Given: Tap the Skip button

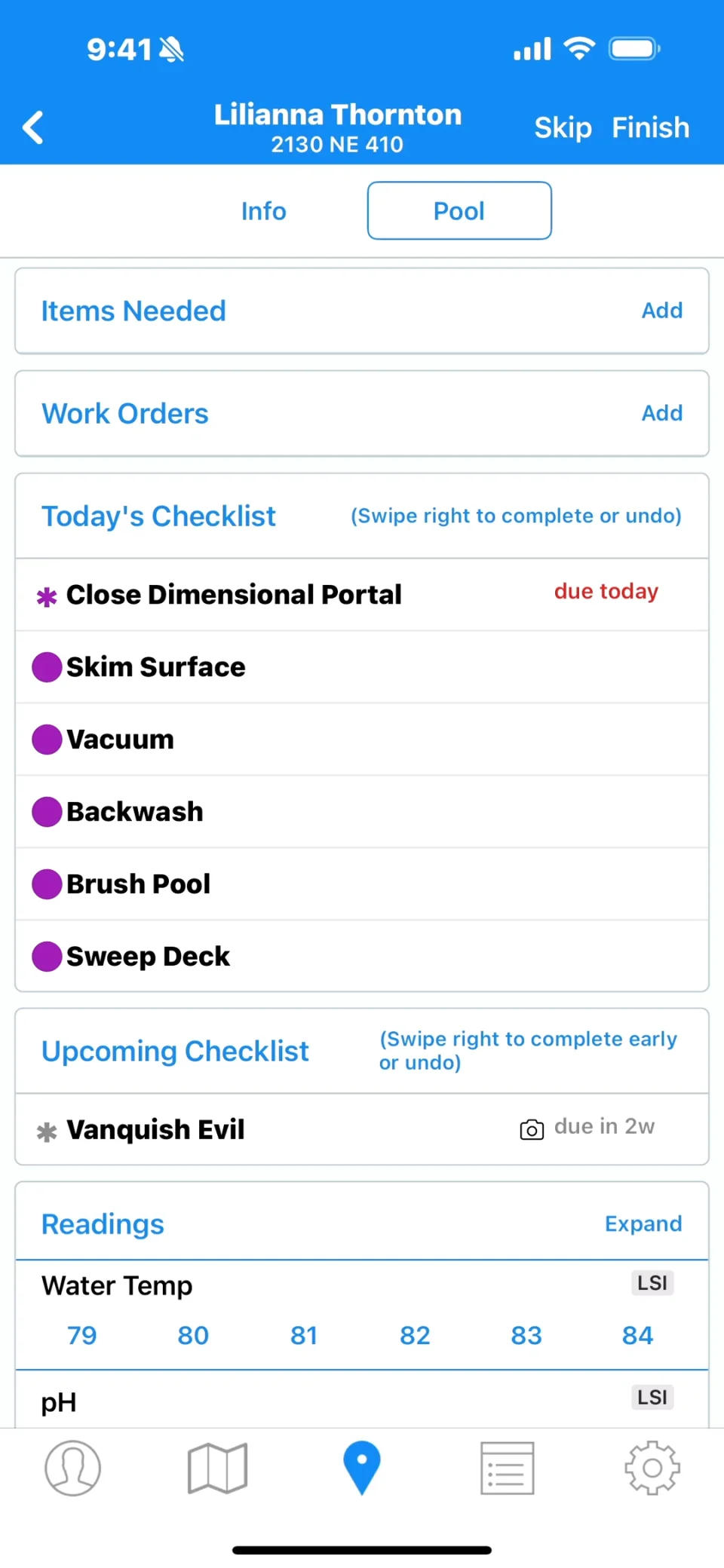Looking at the screenshot, I should pyautogui.click(x=563, y=127).
